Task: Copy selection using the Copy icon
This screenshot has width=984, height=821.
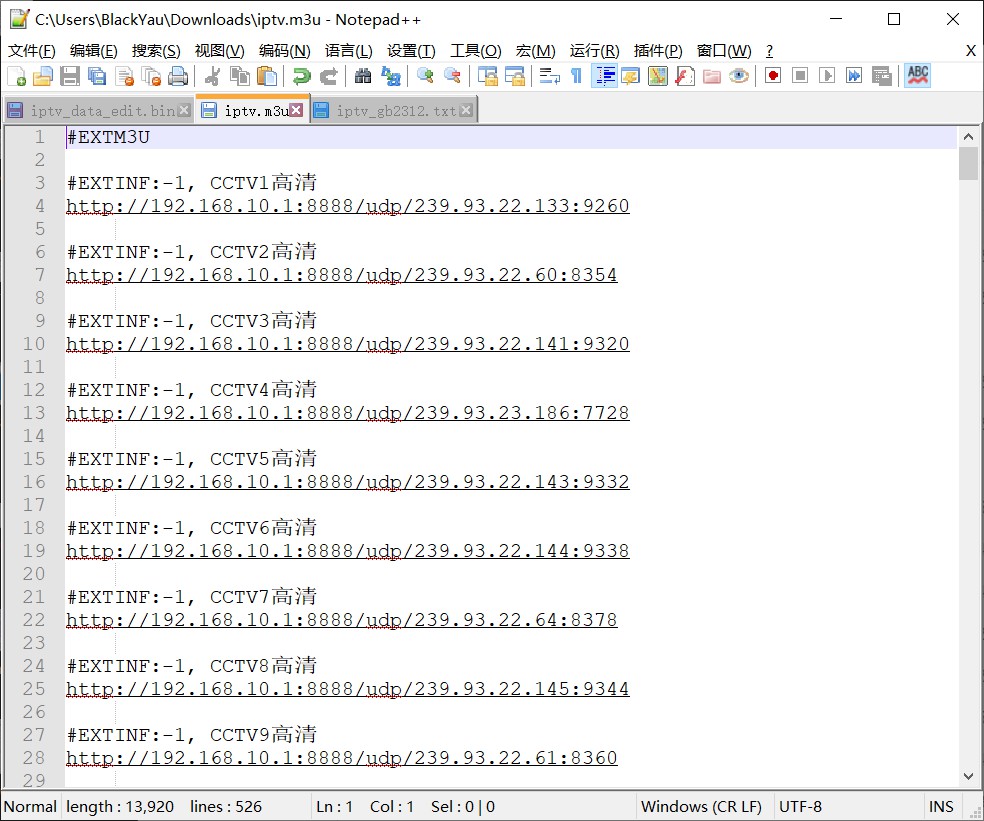Action: tap(240, 76)
